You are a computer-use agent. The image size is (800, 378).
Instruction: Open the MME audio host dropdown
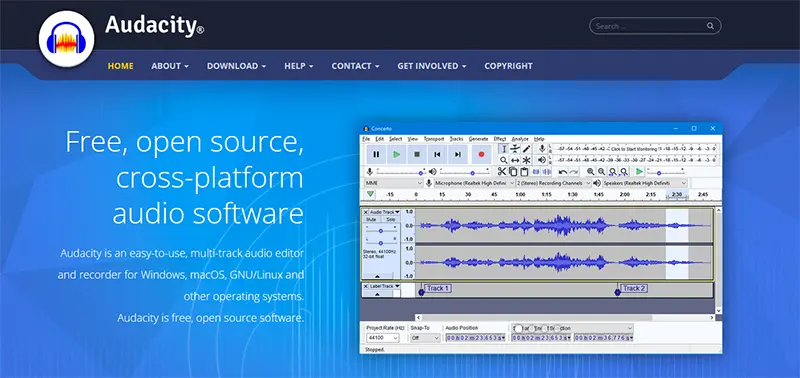394,183
